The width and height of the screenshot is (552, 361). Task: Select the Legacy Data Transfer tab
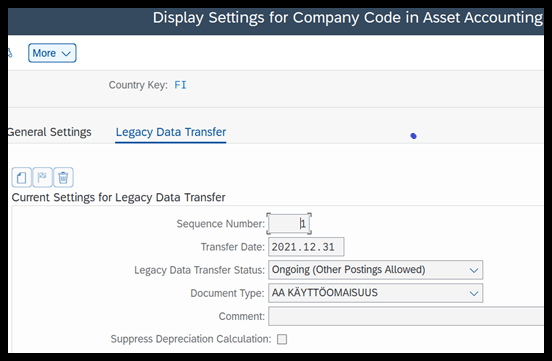point(171,132)
